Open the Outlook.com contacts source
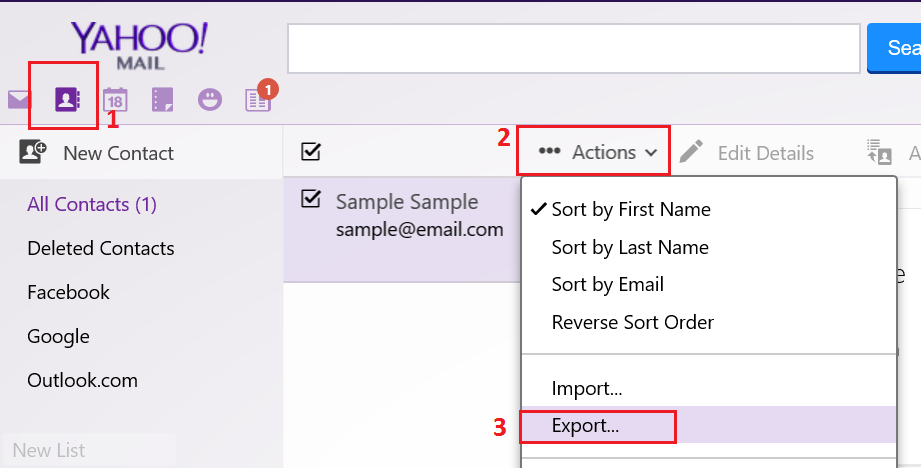This screenshot has width=921, height=468. 82,381
